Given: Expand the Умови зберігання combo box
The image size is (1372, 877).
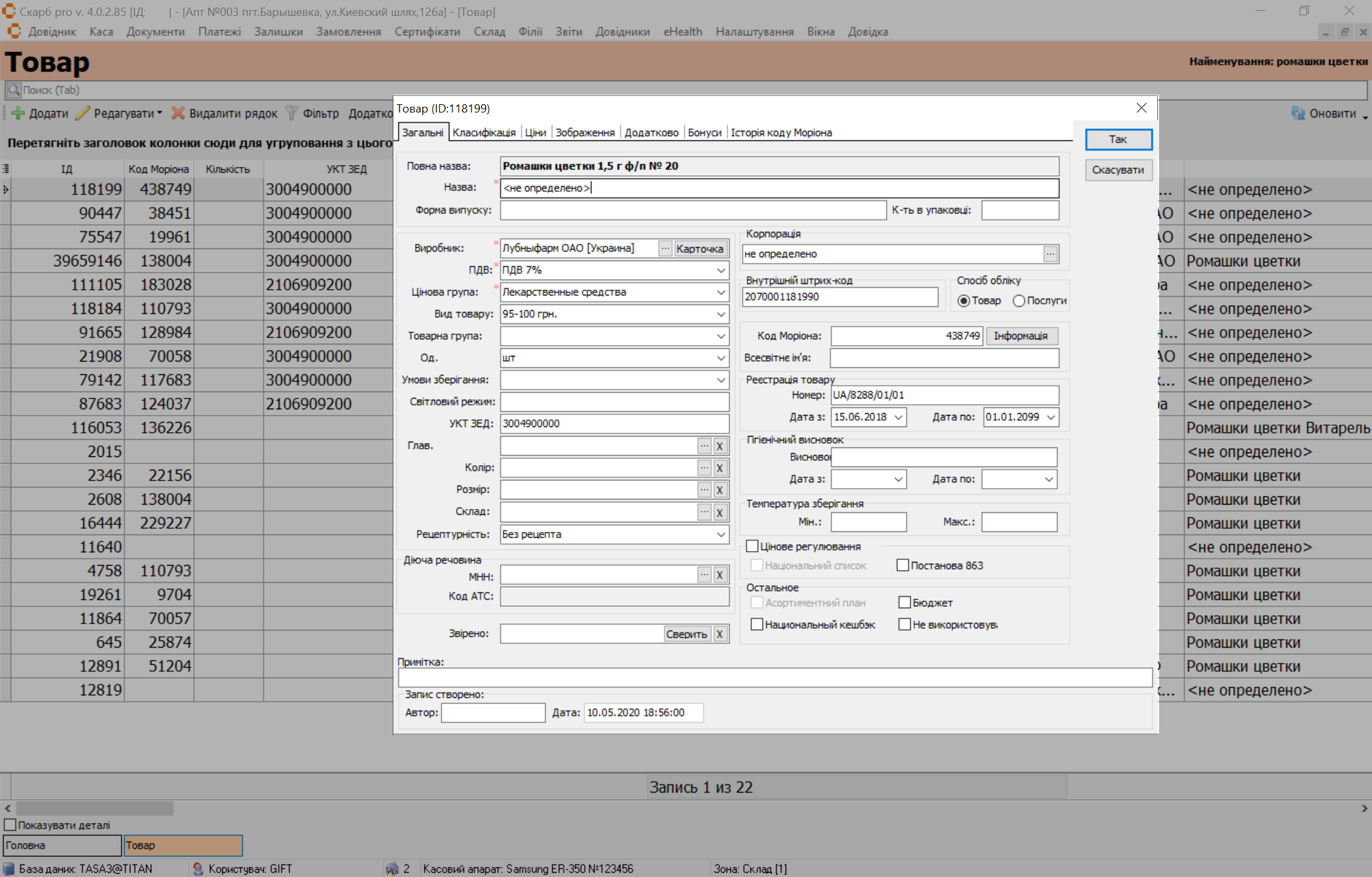Looking at the screenshot, I should [x=721, y=380].
